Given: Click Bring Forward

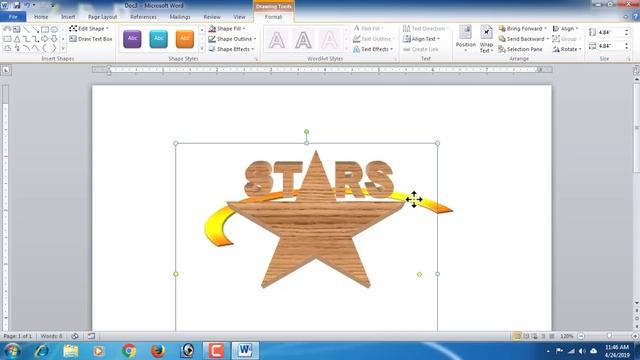Looking at the screenshot, I should [522, 29].
